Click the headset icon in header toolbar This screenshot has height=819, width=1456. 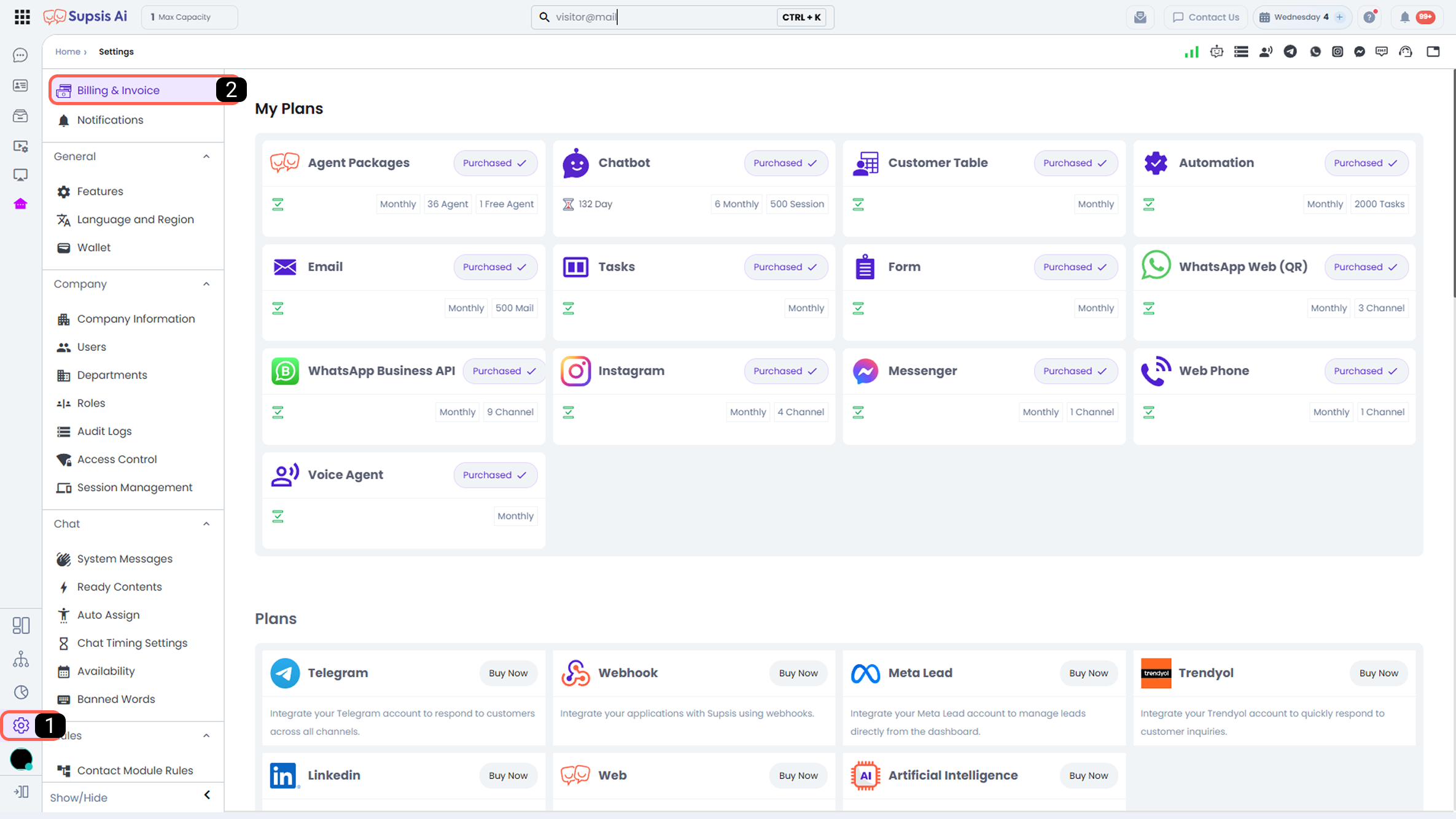tap(1406, 52)
